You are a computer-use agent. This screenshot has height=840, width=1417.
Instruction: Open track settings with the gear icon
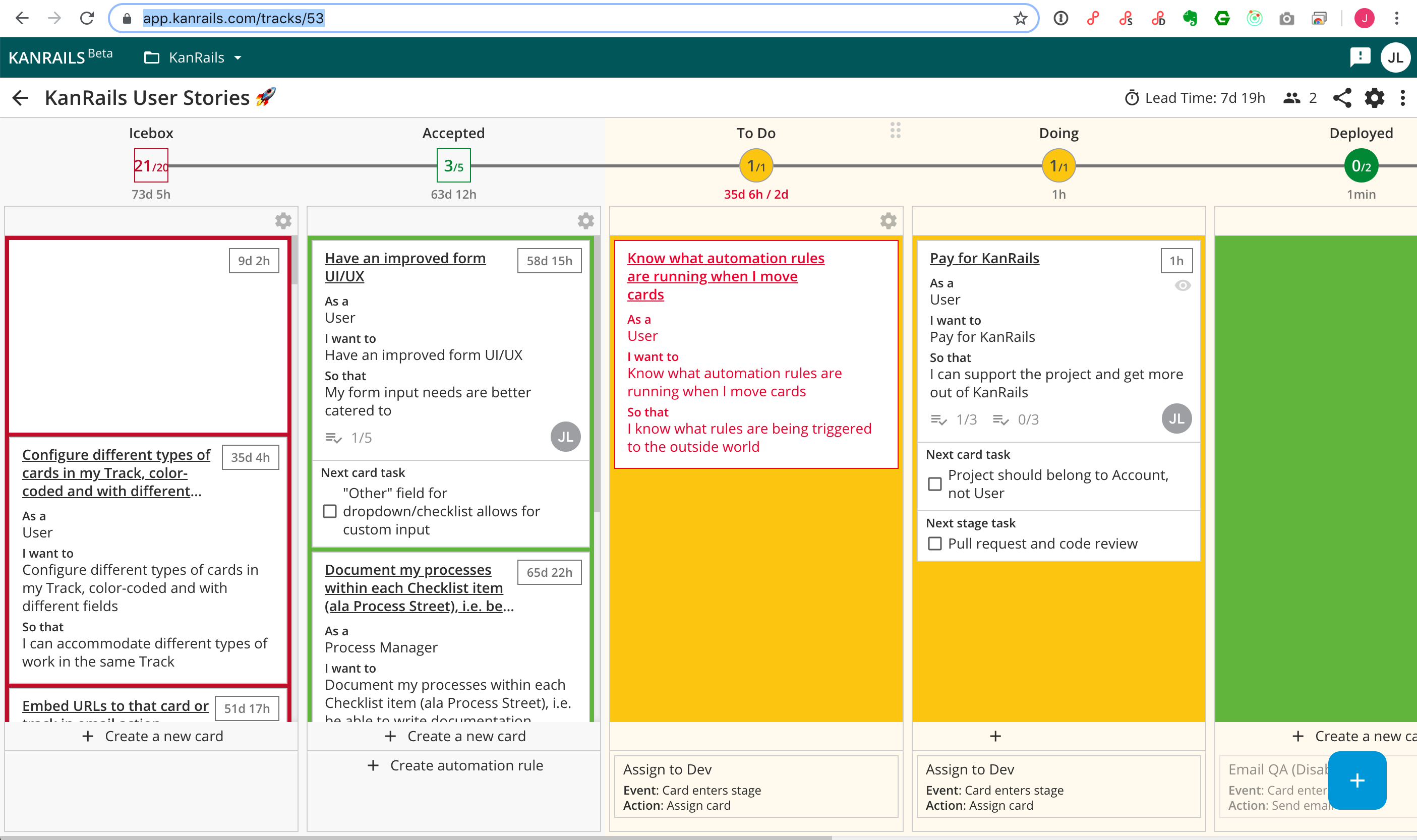[1375, 98]
